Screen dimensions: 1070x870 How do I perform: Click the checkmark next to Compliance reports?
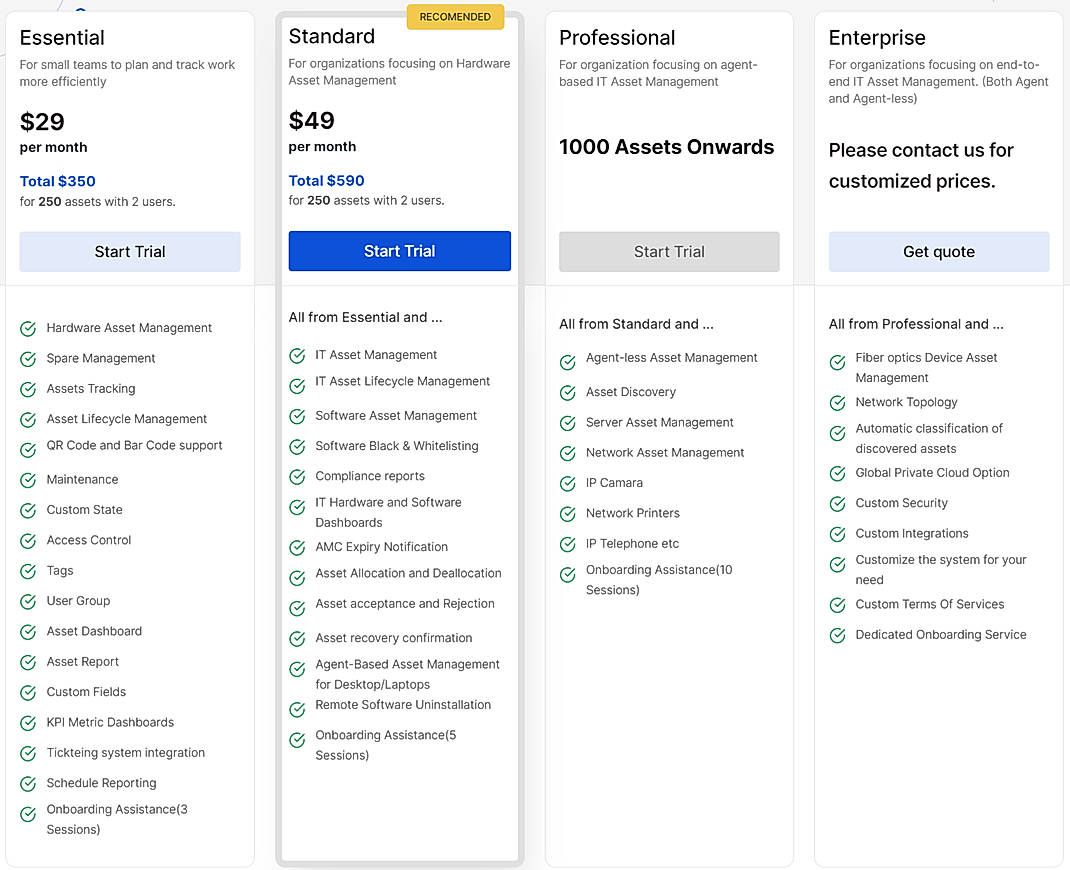pos(297,476)
